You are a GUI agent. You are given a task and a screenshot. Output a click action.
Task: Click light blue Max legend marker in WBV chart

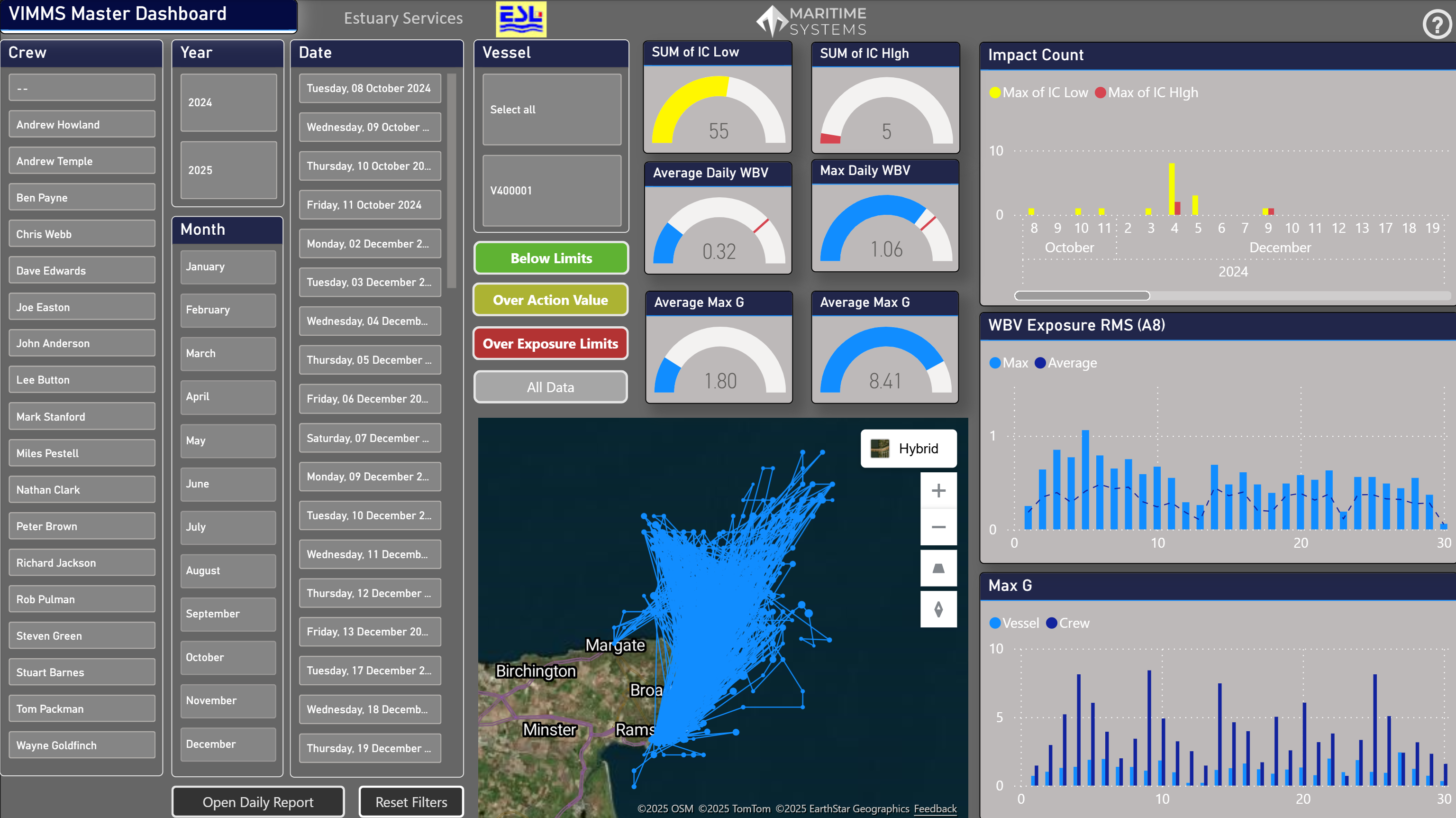(995, 363)
